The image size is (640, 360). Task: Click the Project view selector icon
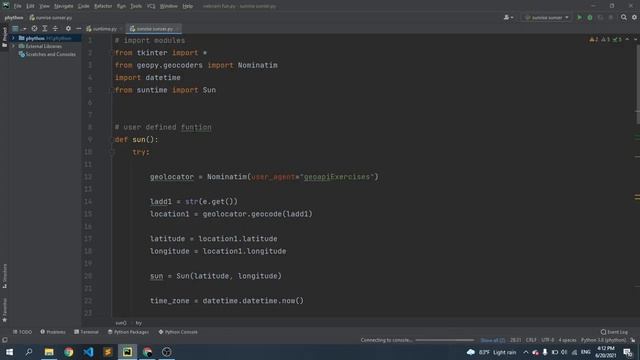pos(15,29)
